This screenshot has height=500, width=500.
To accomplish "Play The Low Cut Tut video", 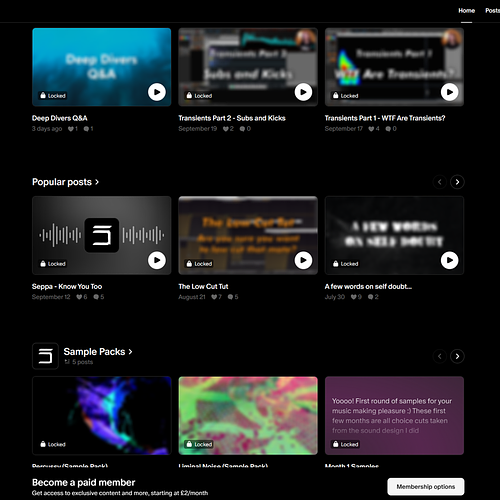I will pos(303,260).
